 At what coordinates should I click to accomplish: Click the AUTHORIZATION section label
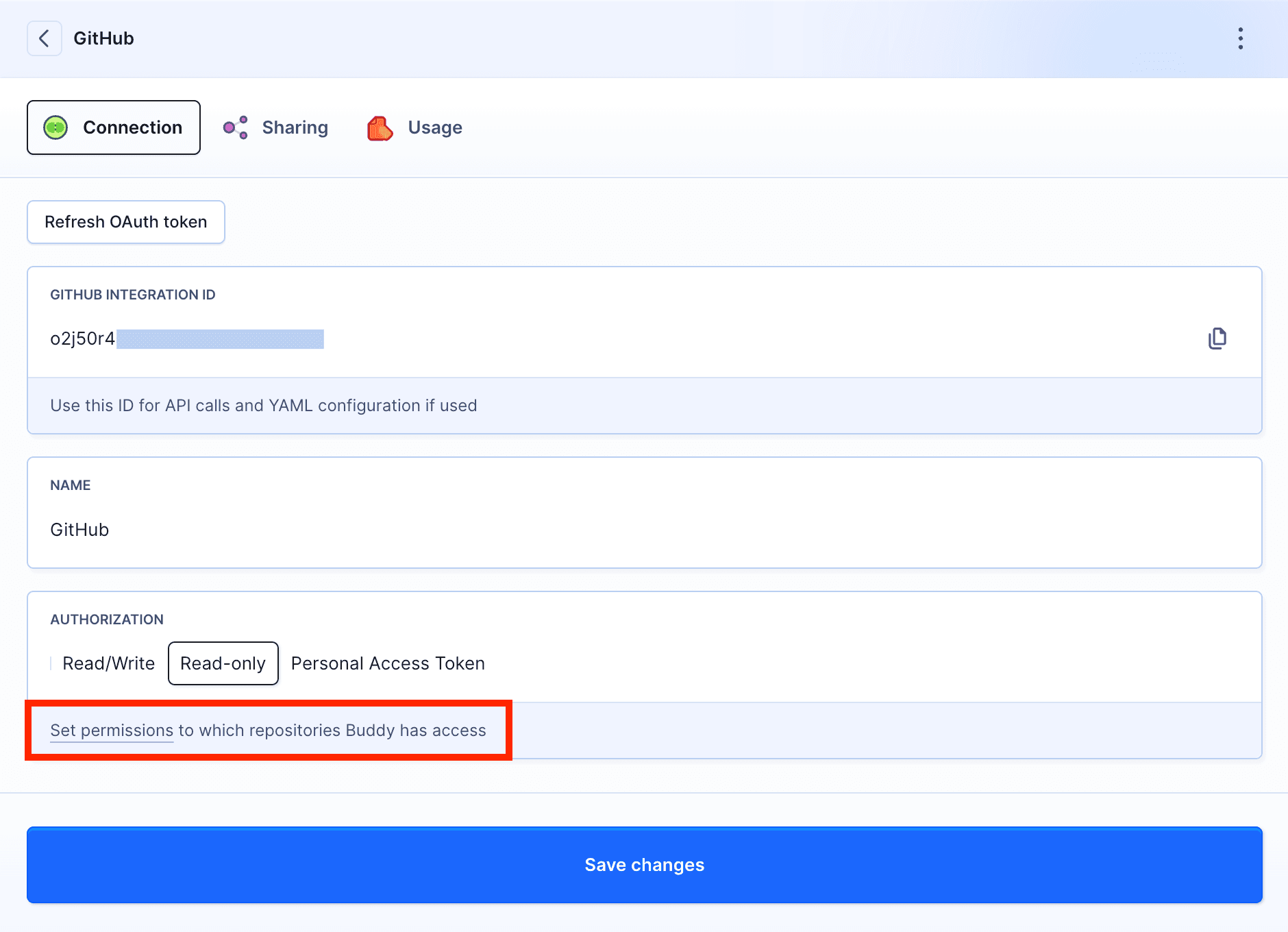pos(107,620)
